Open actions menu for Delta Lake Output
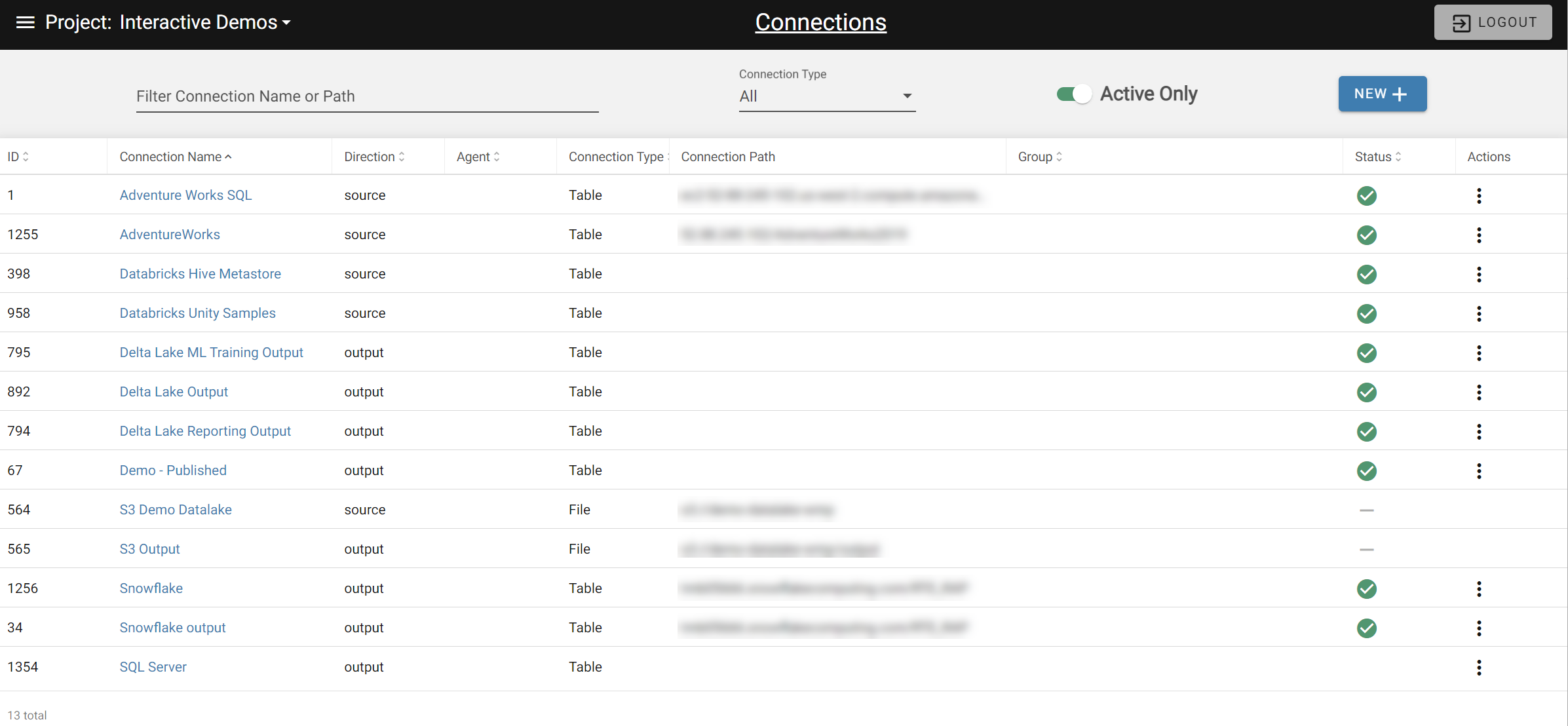 click(1479, 392)
